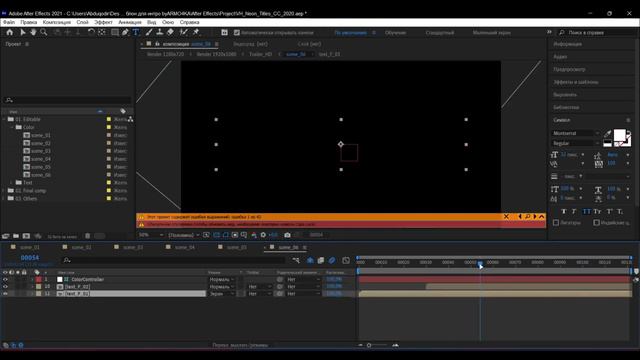Select the Selection arrow tool

click(23, 32)
